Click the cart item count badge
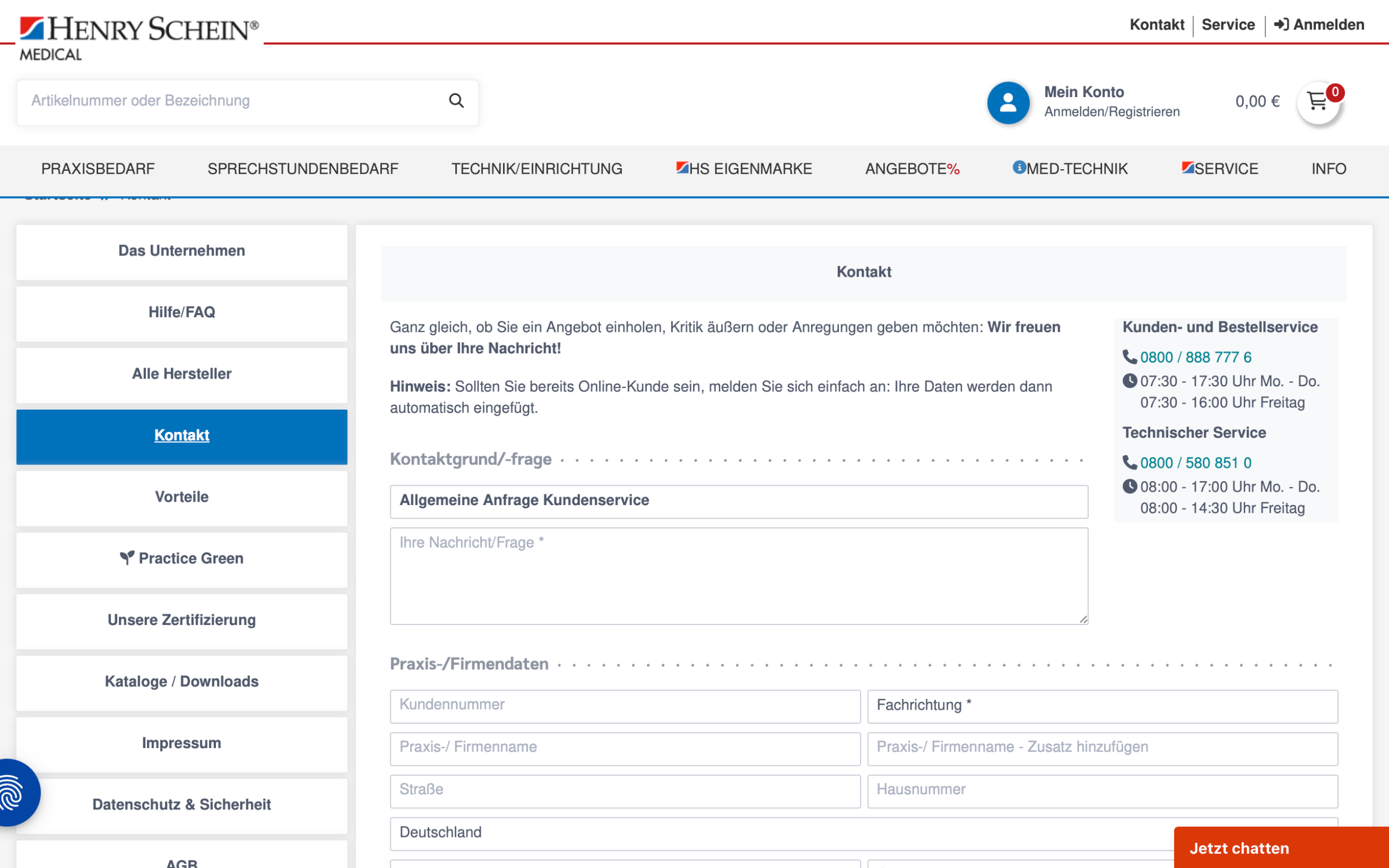 point(1335,92)
